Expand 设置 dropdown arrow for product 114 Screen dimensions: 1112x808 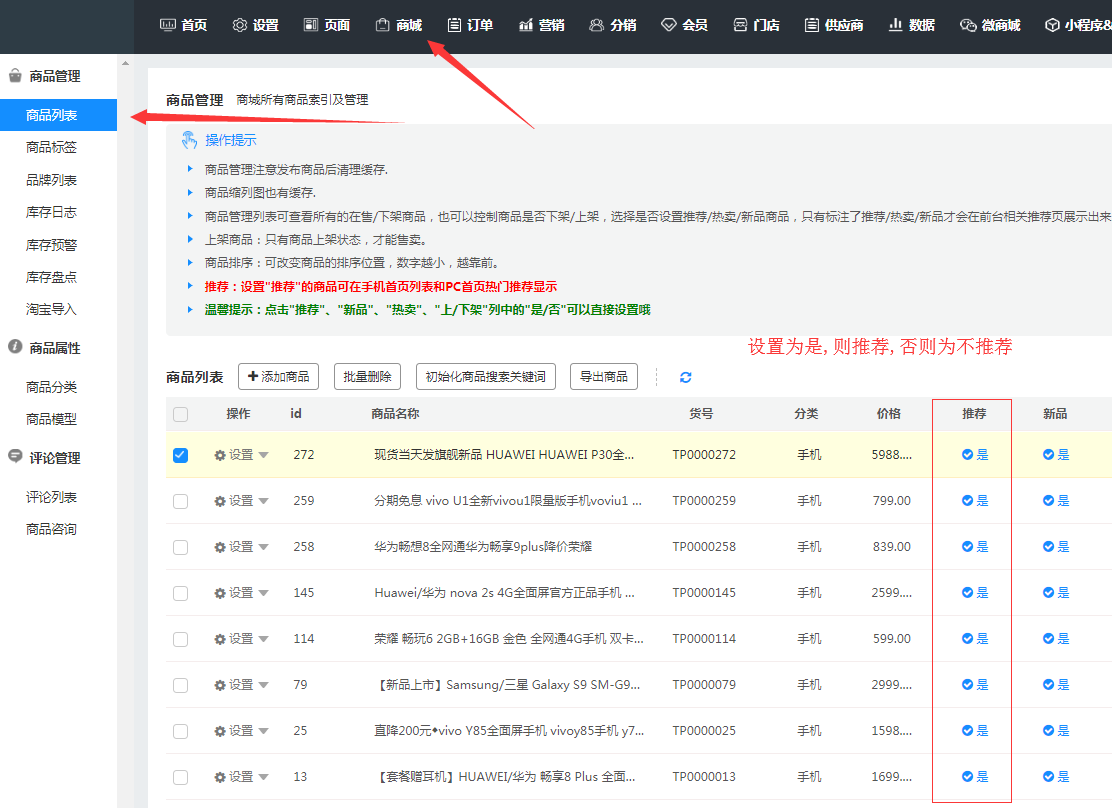[x=264, y=639]
